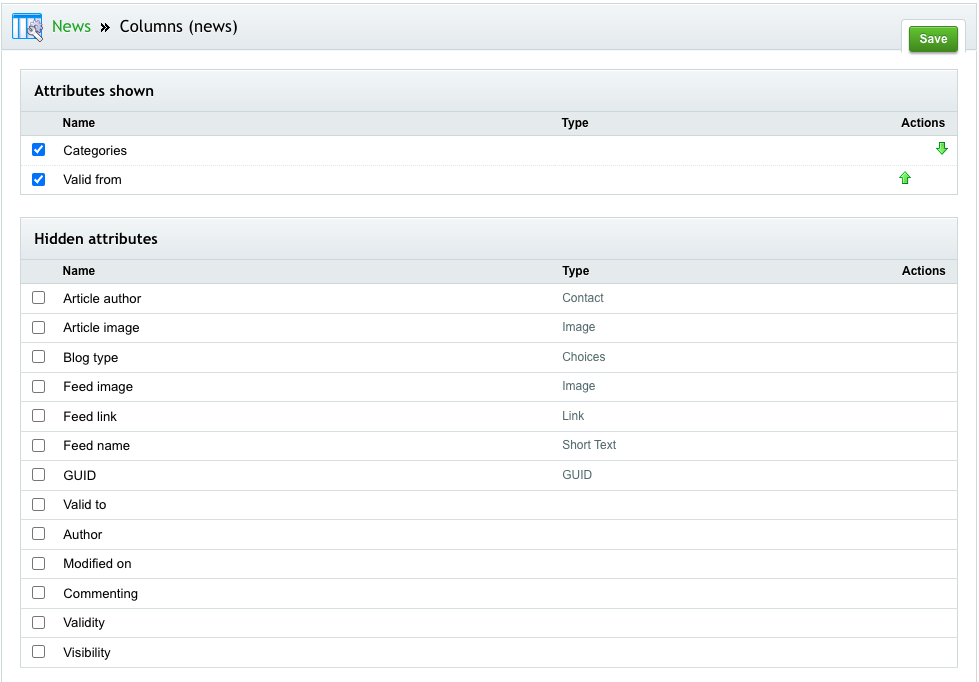Image resolution: width=979 pixels, height=682 pixels.
Task: Tick the Visibility checkbox
Action: (x=39, y=651)
